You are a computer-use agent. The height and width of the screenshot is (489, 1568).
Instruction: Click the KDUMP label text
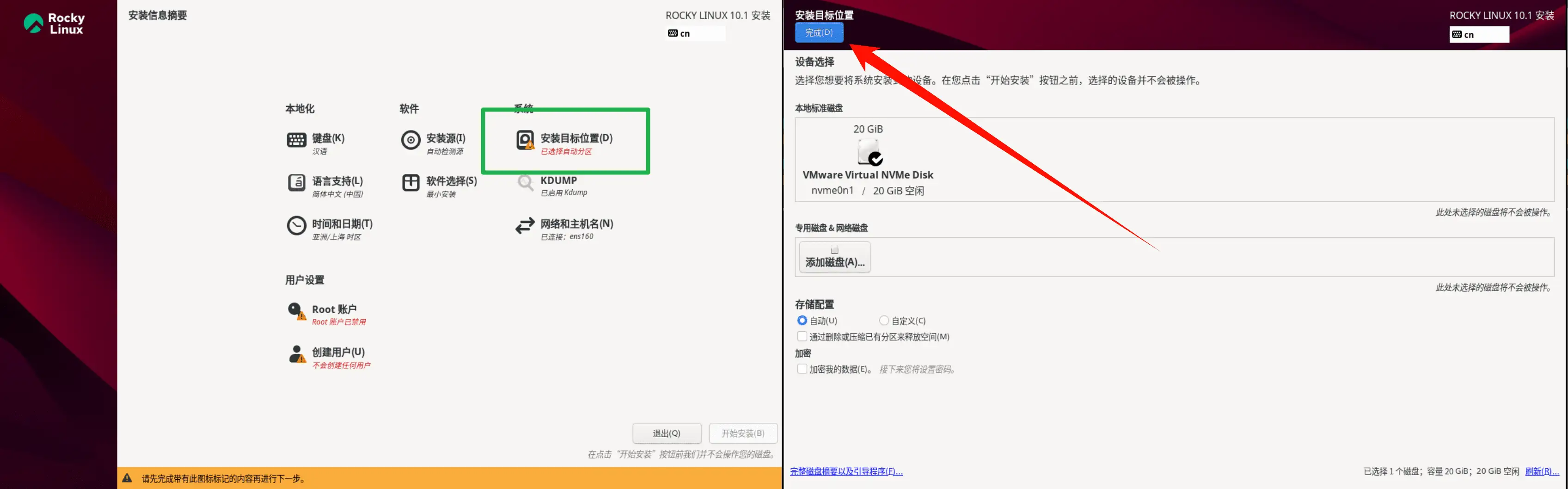point(558,180)
